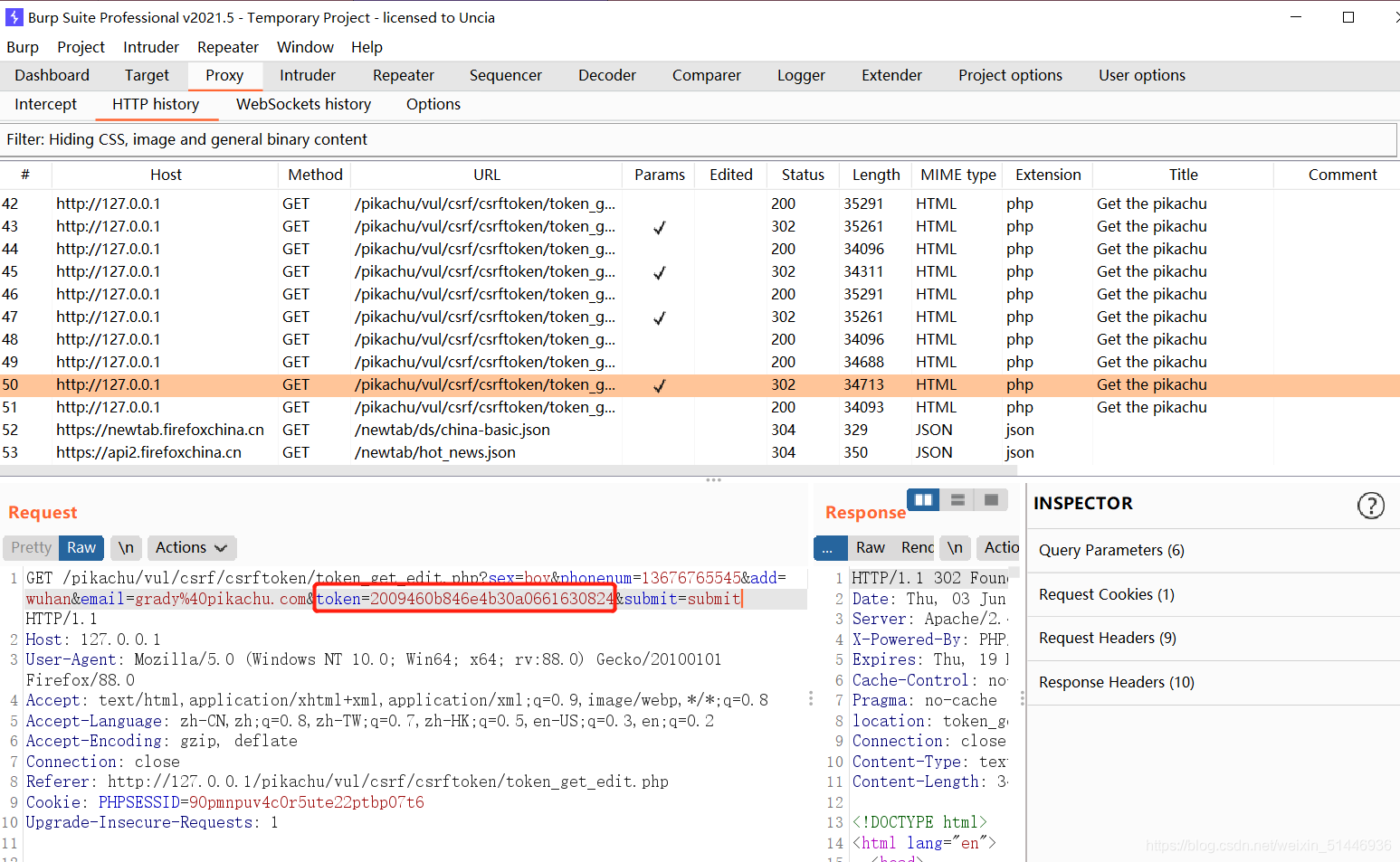The image size is (1400, 862).
Task: Select history row 47 with status 302
Action: (700, 317)
